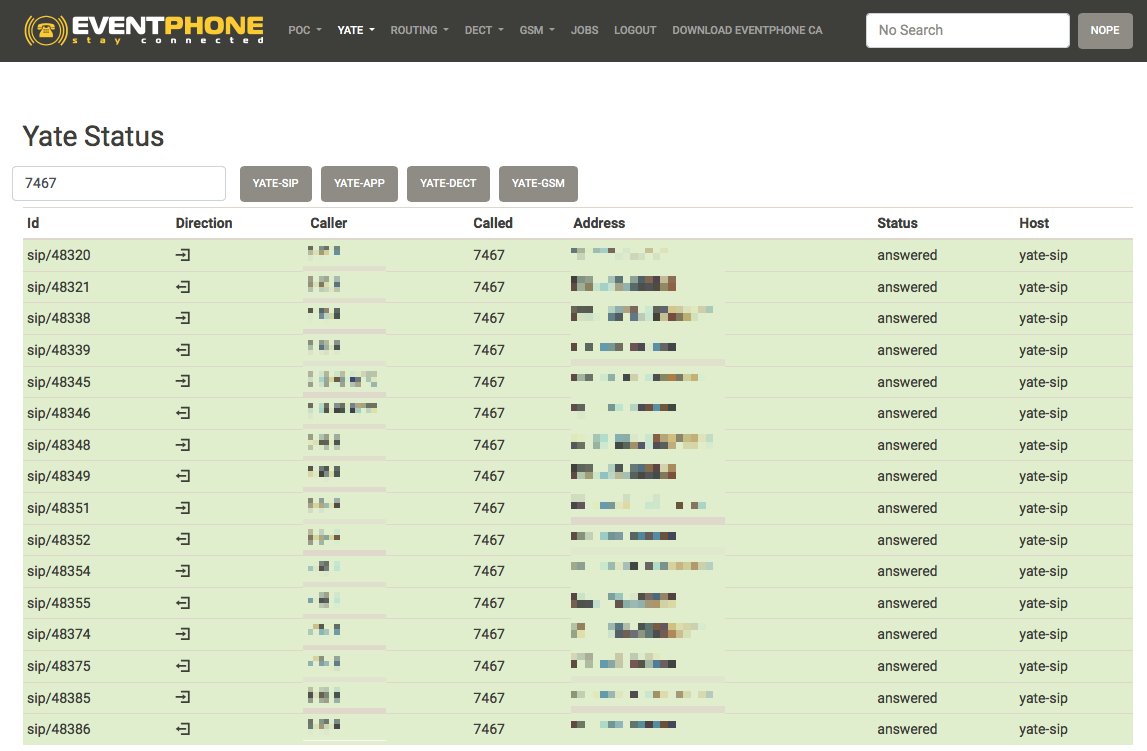Click yate-sip host in sip/48351 row
The width and height of the screenshot is (1147, 751).
pos(1043,508)
